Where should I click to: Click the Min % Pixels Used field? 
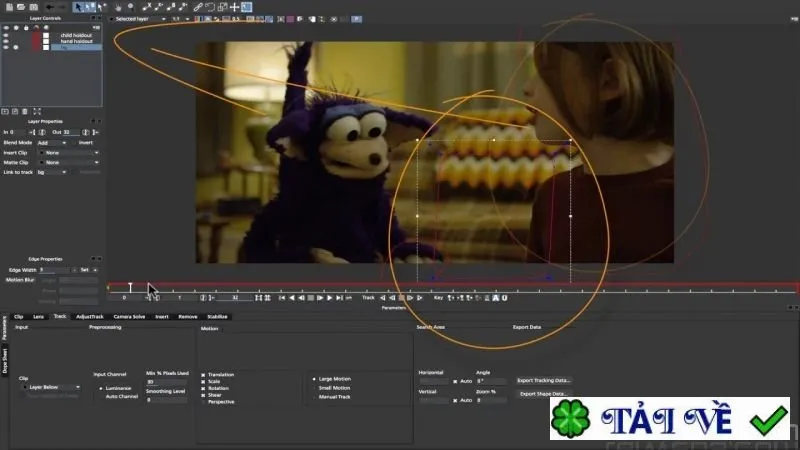[x=167, y=382]
